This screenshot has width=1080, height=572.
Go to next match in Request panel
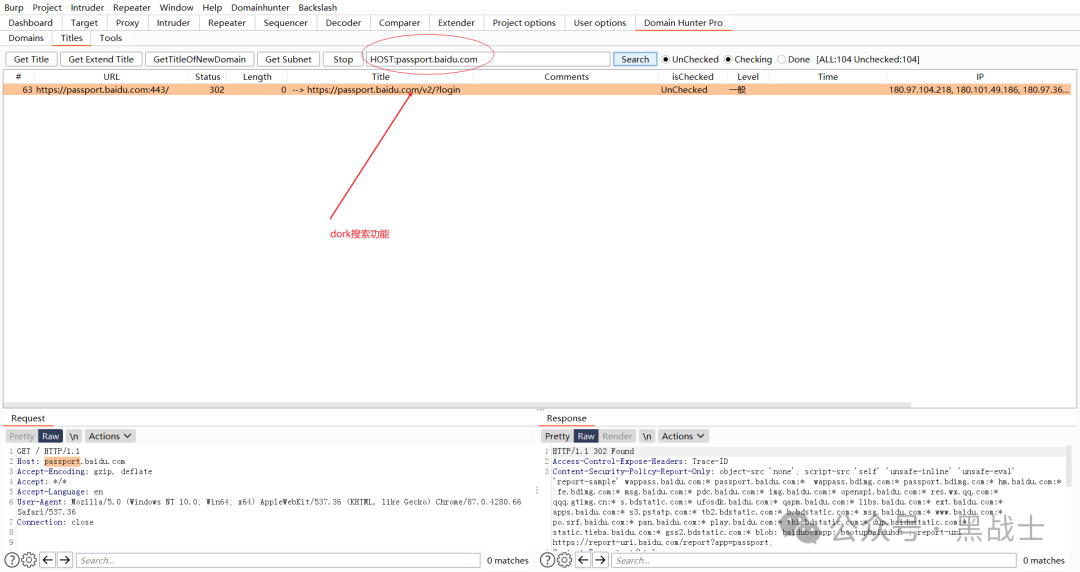[65, 560]
